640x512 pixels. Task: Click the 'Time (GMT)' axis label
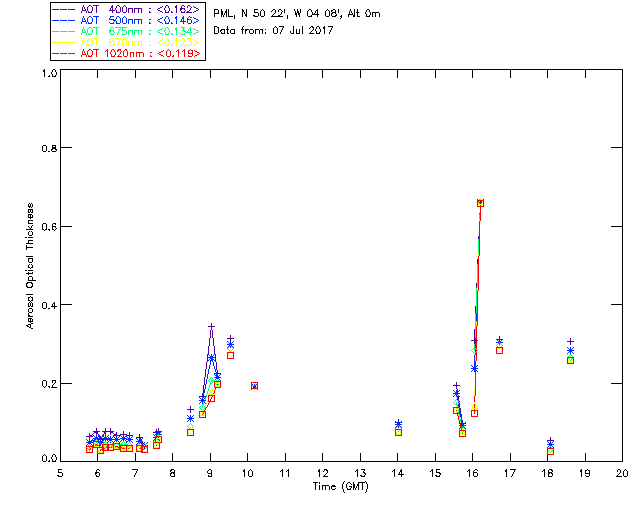[340, 486]
